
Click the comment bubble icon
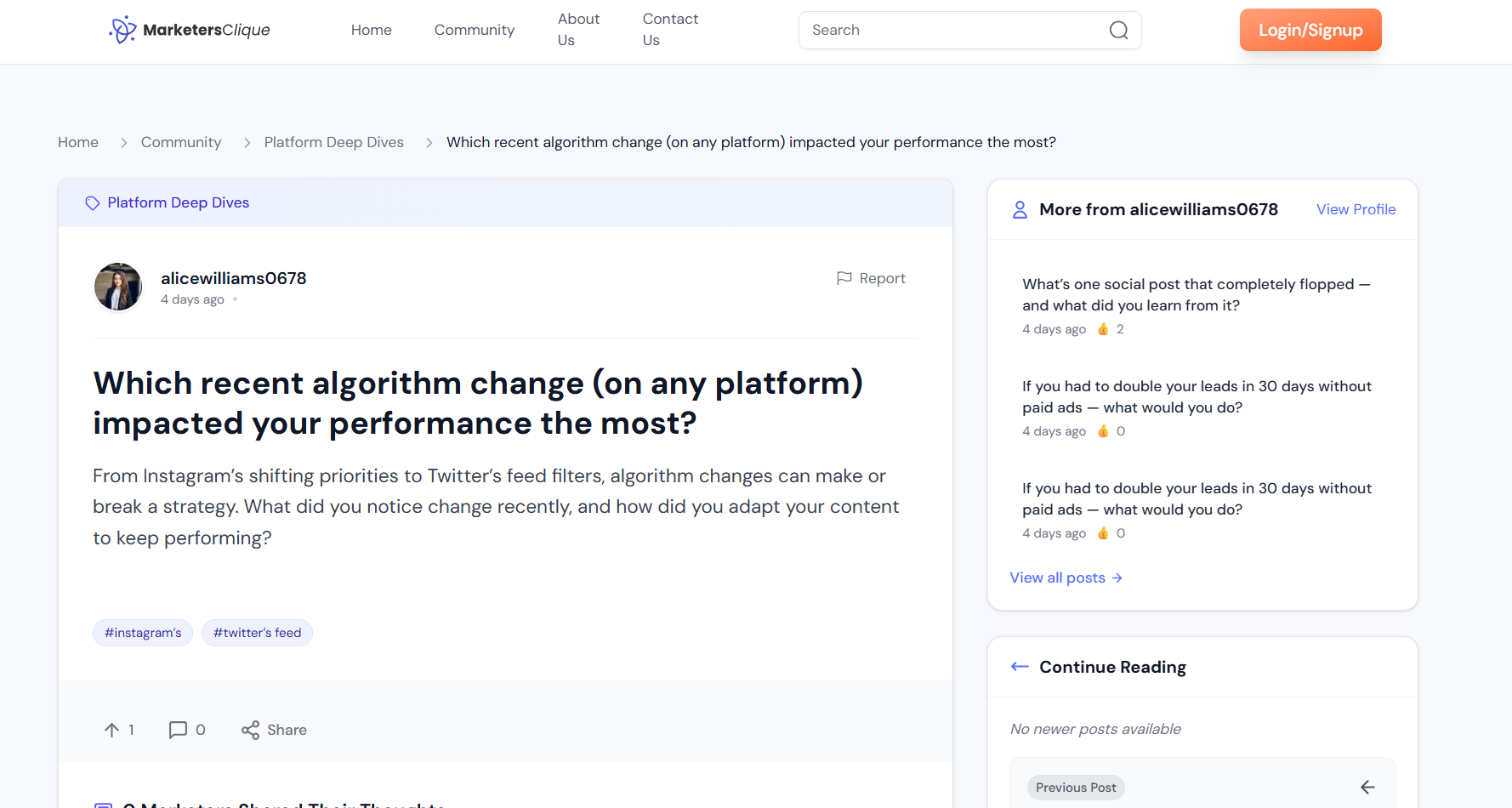tap(178, 730)
